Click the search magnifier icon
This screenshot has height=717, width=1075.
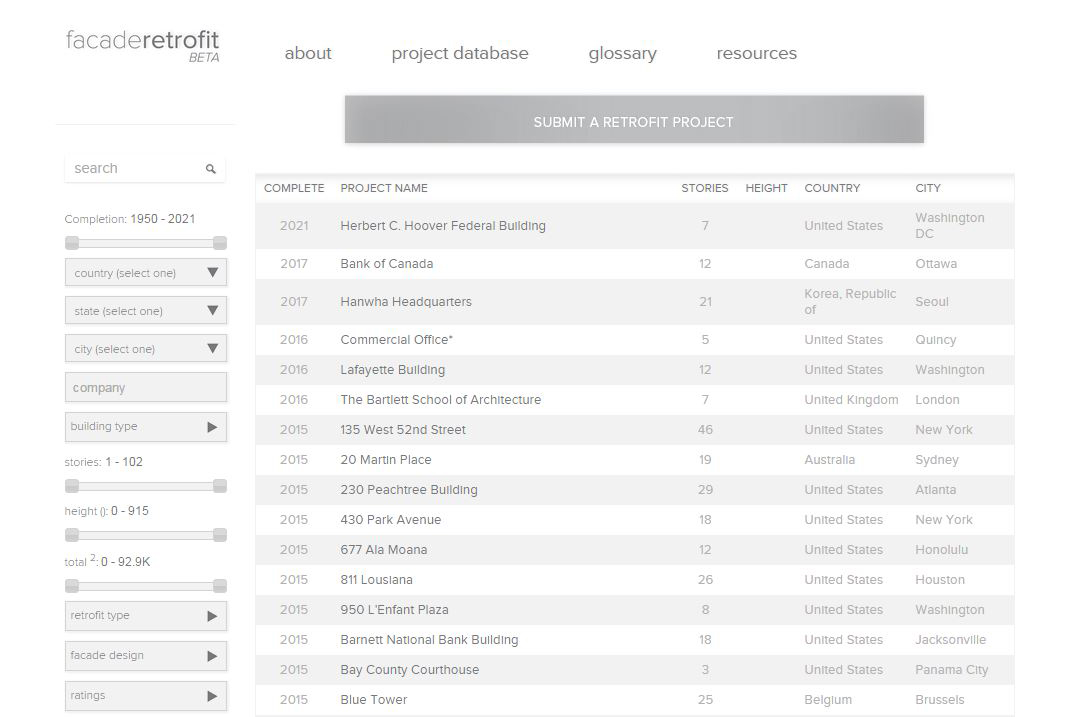210,168
